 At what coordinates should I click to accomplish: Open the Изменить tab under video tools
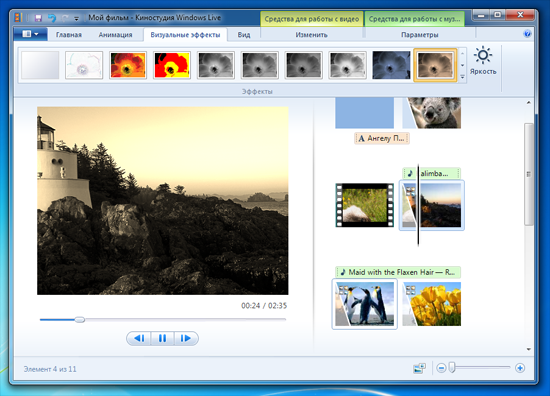tap(311, 35)
